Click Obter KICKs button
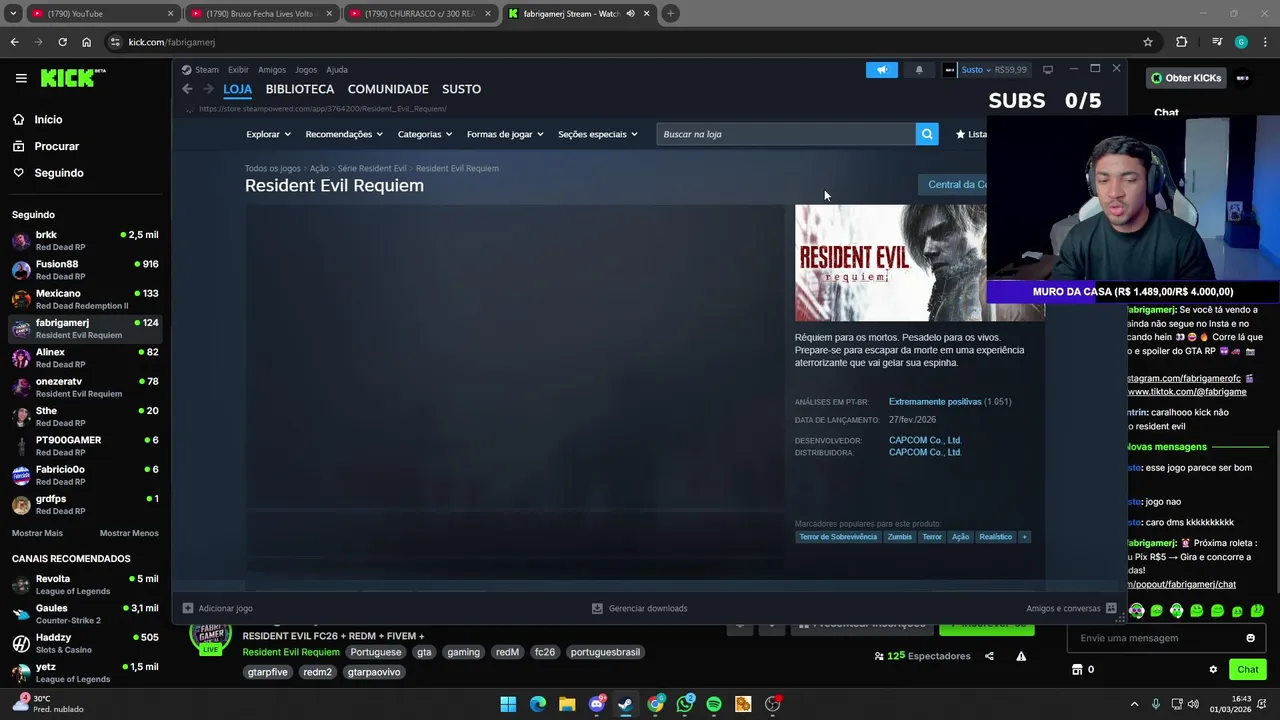 pyautogui.click(x=1186, y=78)
